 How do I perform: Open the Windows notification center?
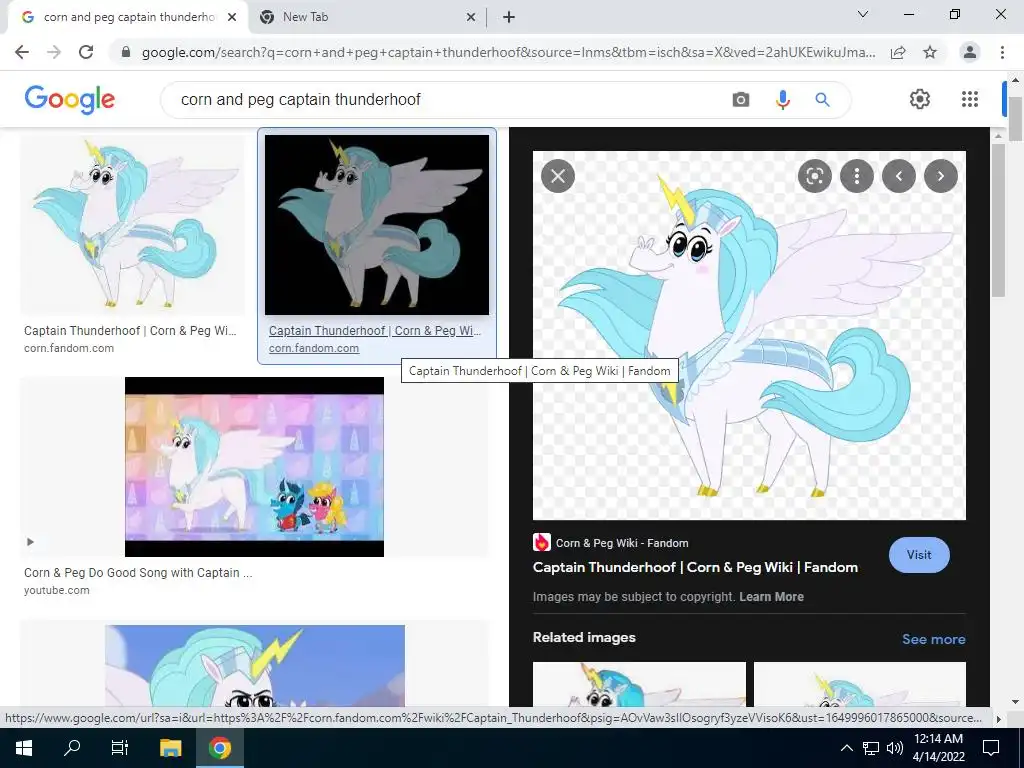point(991,748)
